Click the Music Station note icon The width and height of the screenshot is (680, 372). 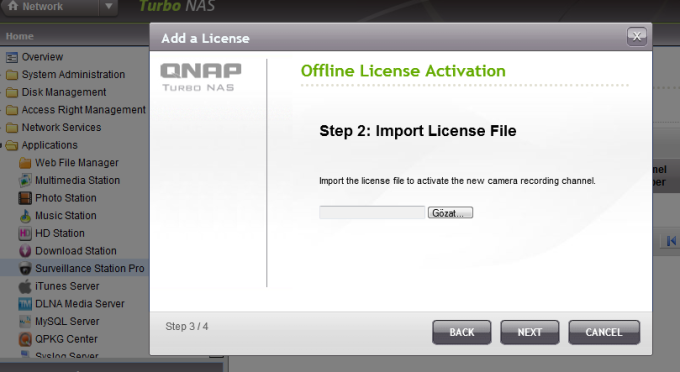pyautogui.click(x=25, y=216)
